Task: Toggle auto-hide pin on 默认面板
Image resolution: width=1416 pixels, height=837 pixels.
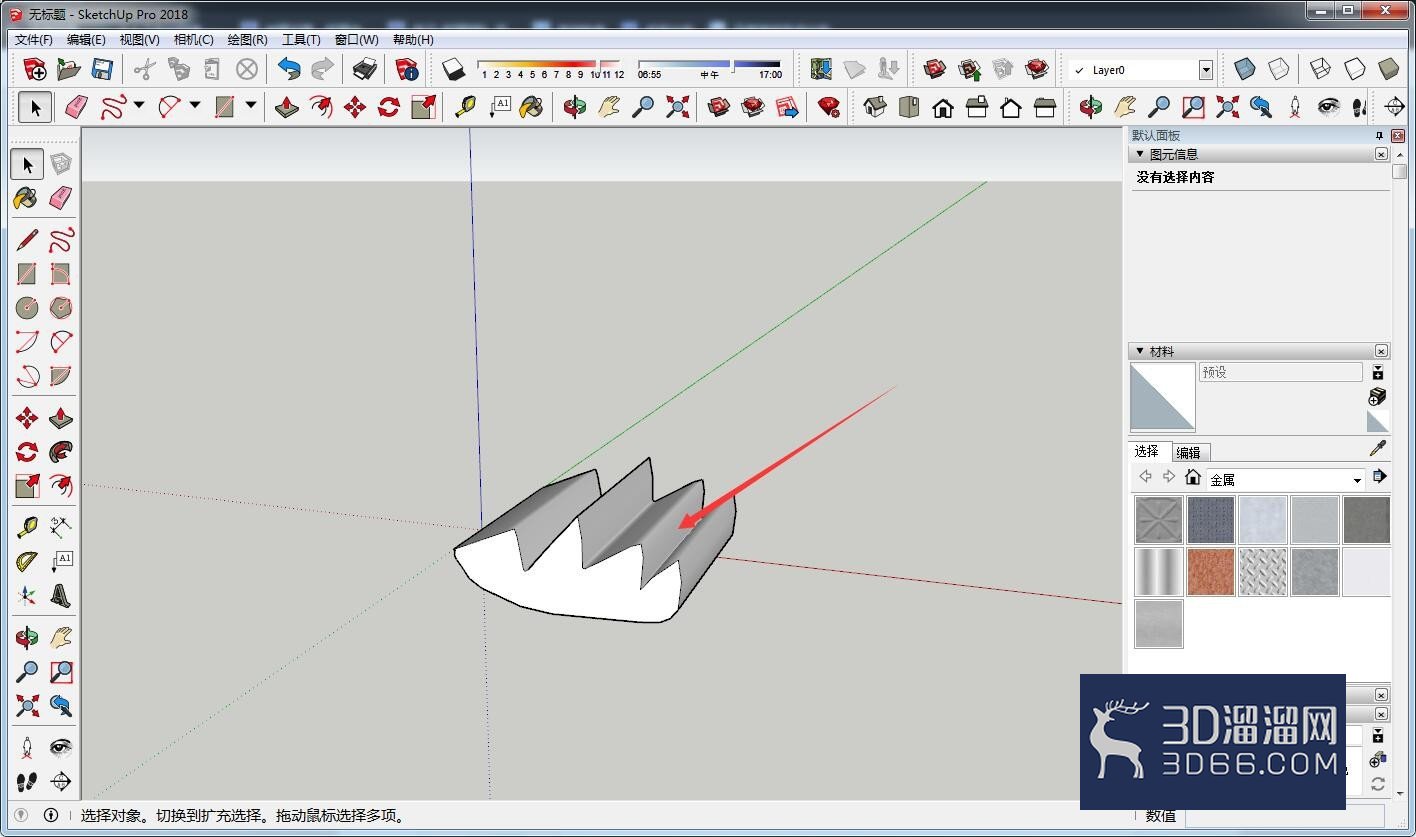Action: 1380,135
